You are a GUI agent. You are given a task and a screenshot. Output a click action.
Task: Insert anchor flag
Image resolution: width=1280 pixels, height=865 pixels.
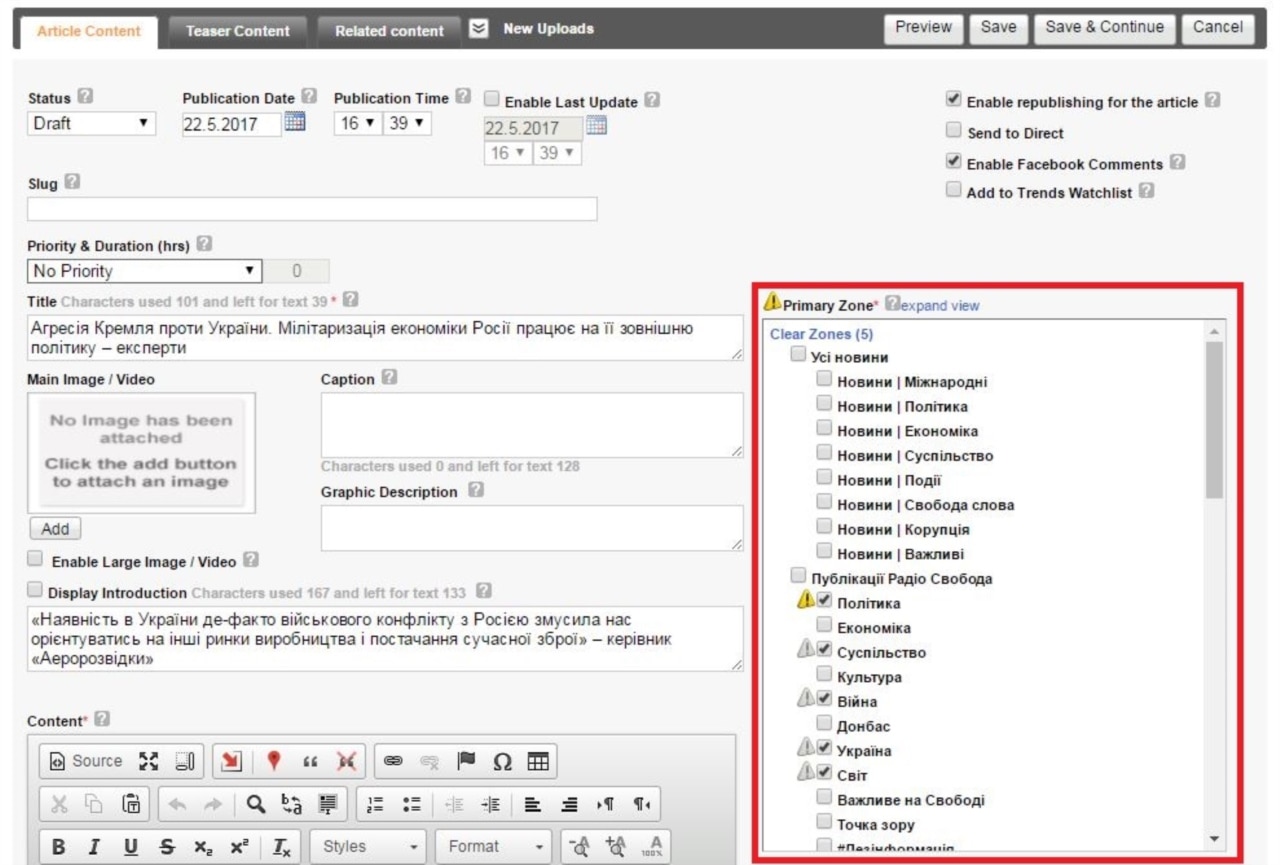[x=466, y=761]
